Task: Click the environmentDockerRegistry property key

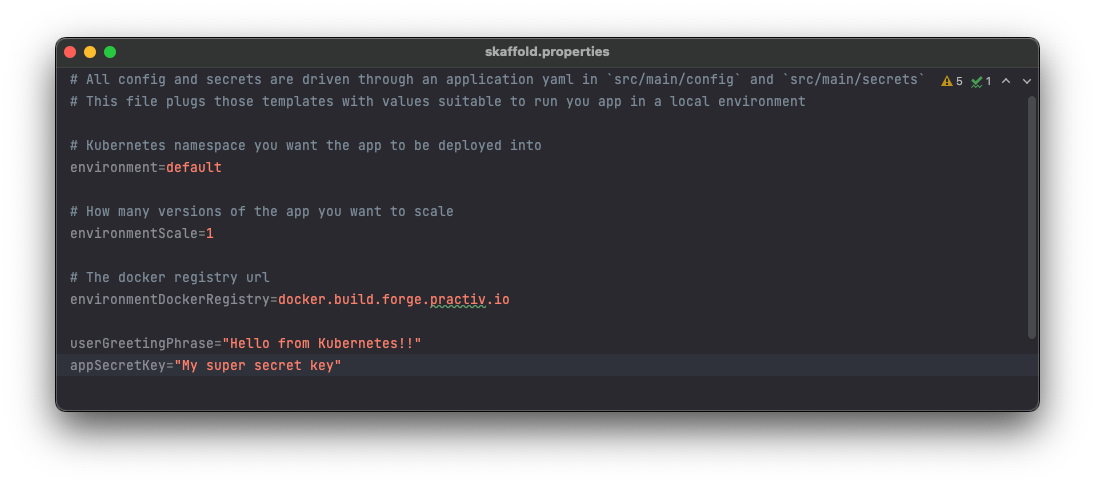Action: pos(169,299)
